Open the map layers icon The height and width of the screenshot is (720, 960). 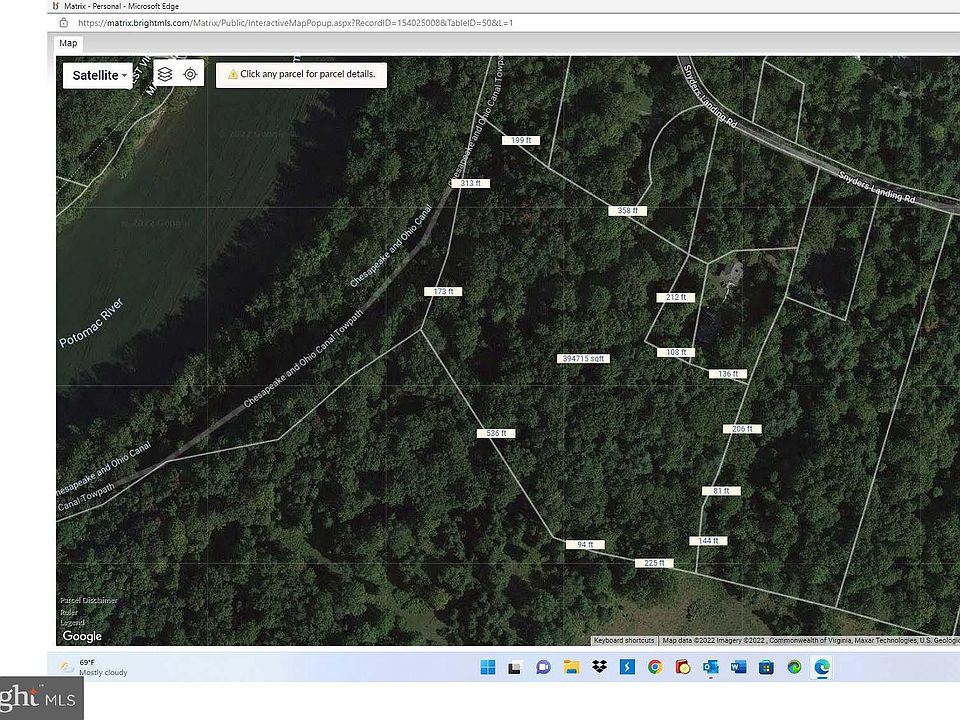pos(165,74)
